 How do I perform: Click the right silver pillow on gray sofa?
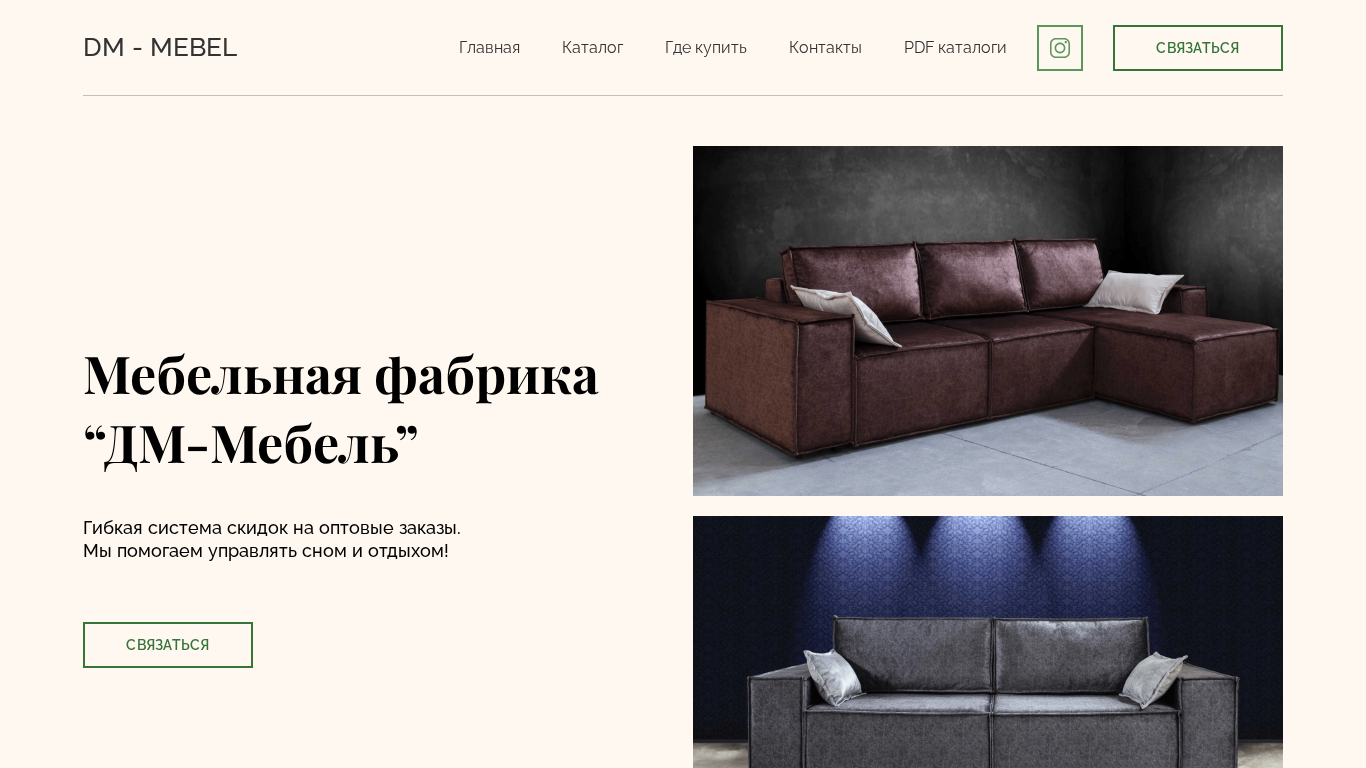coord(1153,678)
